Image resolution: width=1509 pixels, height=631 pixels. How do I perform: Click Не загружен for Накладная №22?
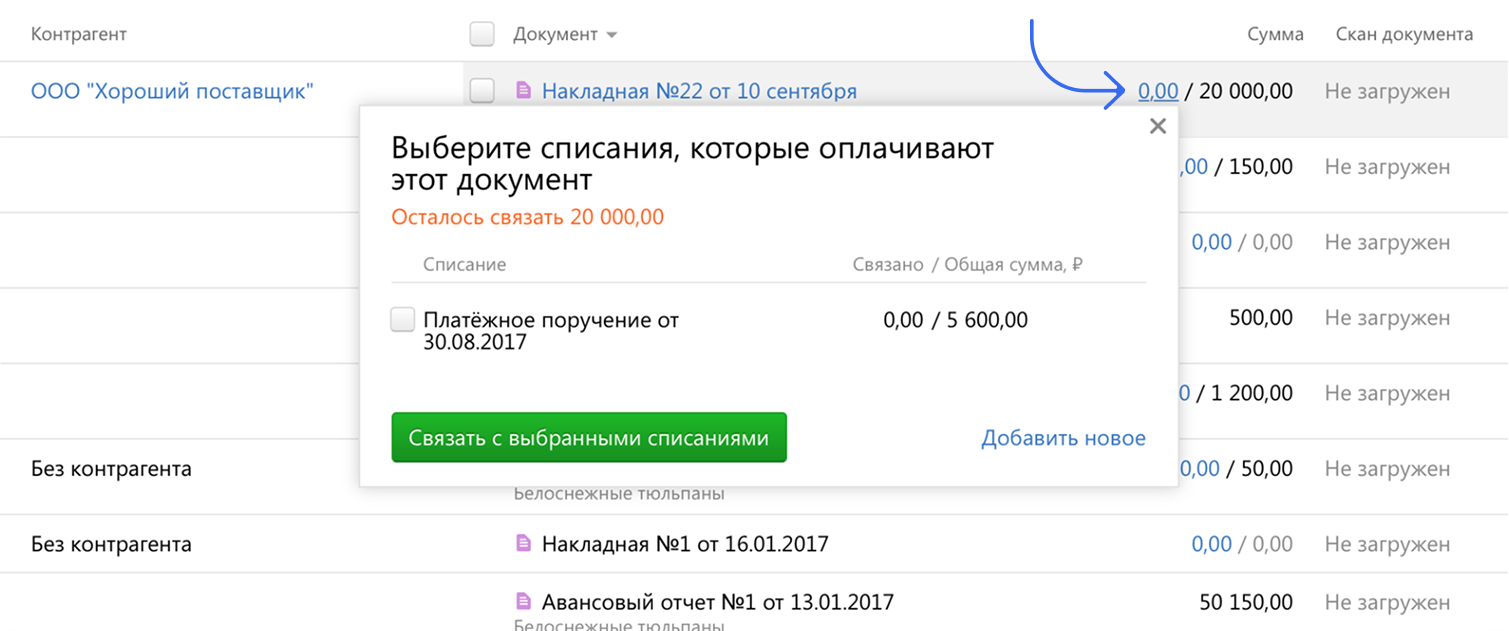[1387, 91]
